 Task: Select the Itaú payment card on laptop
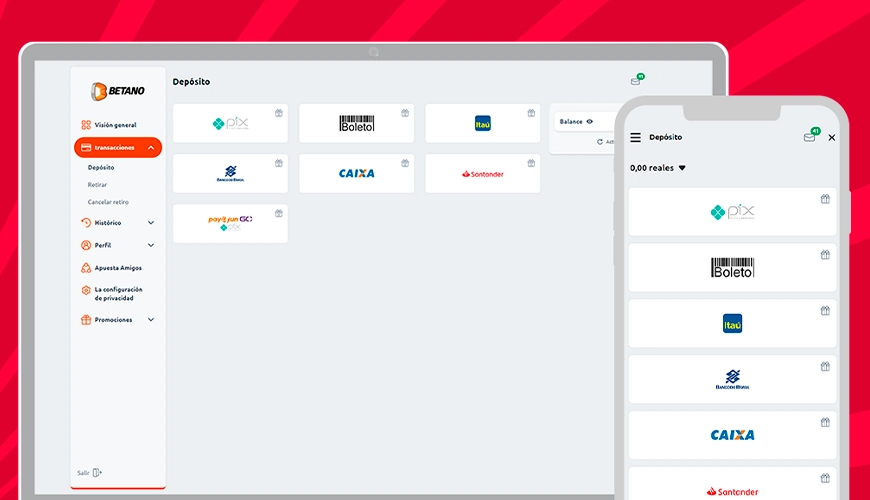[483, 123]
